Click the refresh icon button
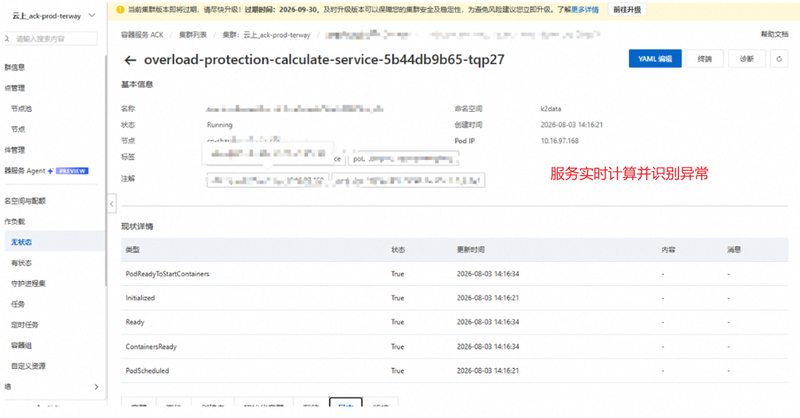The image size is (800, 418). pyautogui.click(x=779, y=59)
